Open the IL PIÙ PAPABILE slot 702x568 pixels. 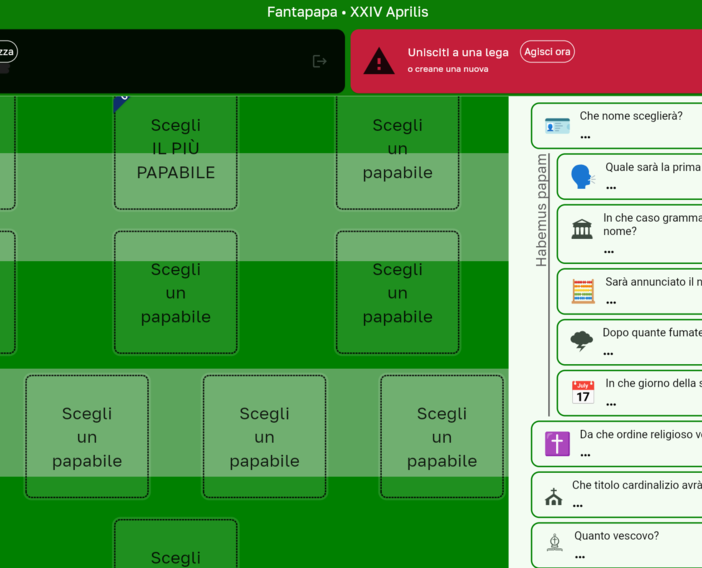(x=176, y=152)
